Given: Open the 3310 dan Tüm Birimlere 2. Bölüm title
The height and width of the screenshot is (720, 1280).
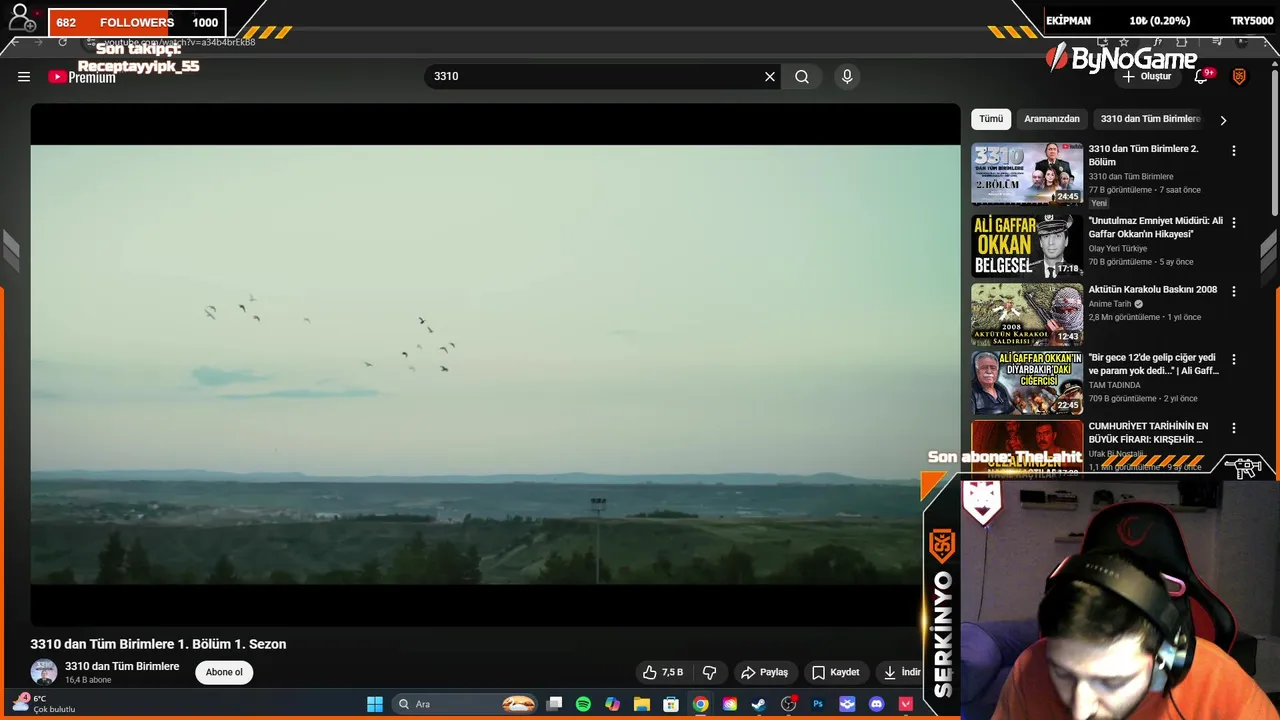Looking at the screenshot, I should click(1143, 155).
